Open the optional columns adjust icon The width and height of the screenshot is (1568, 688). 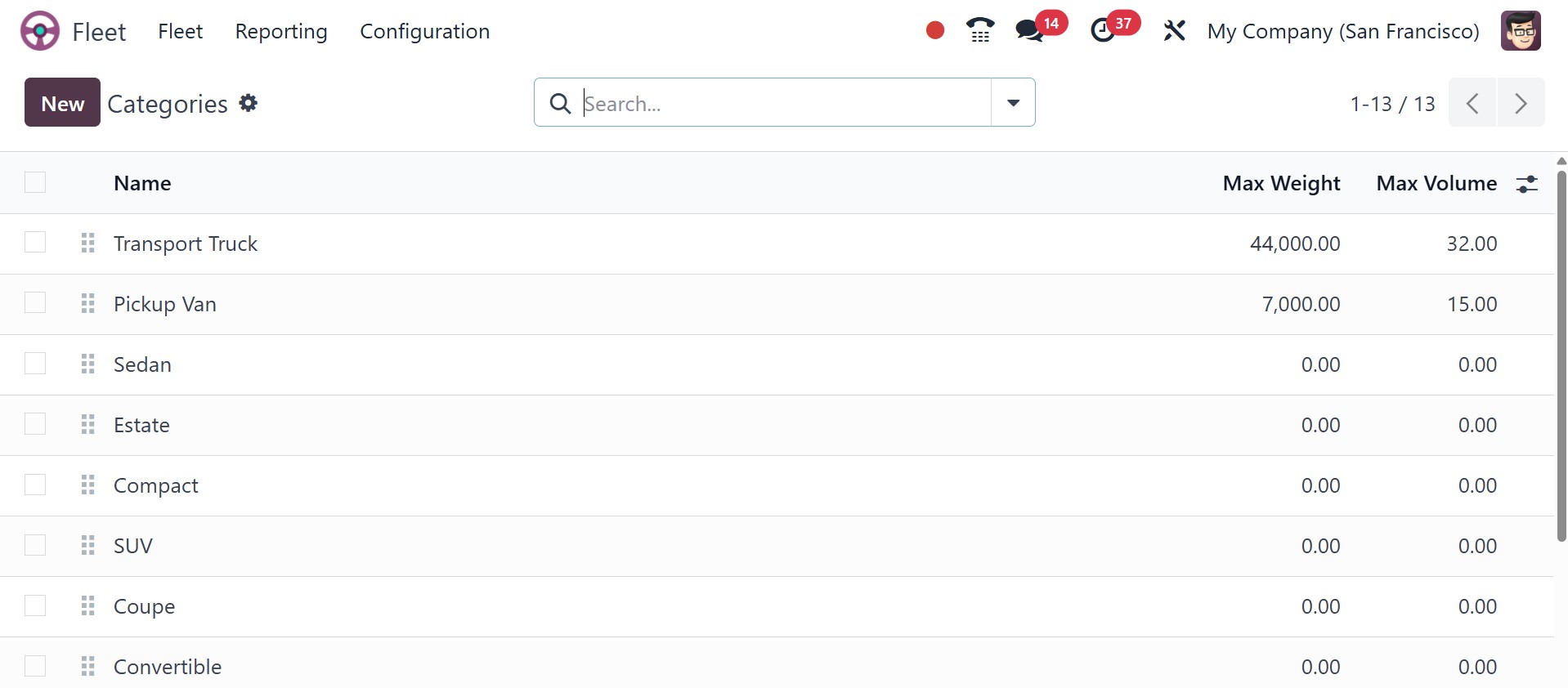(1526, 184)
